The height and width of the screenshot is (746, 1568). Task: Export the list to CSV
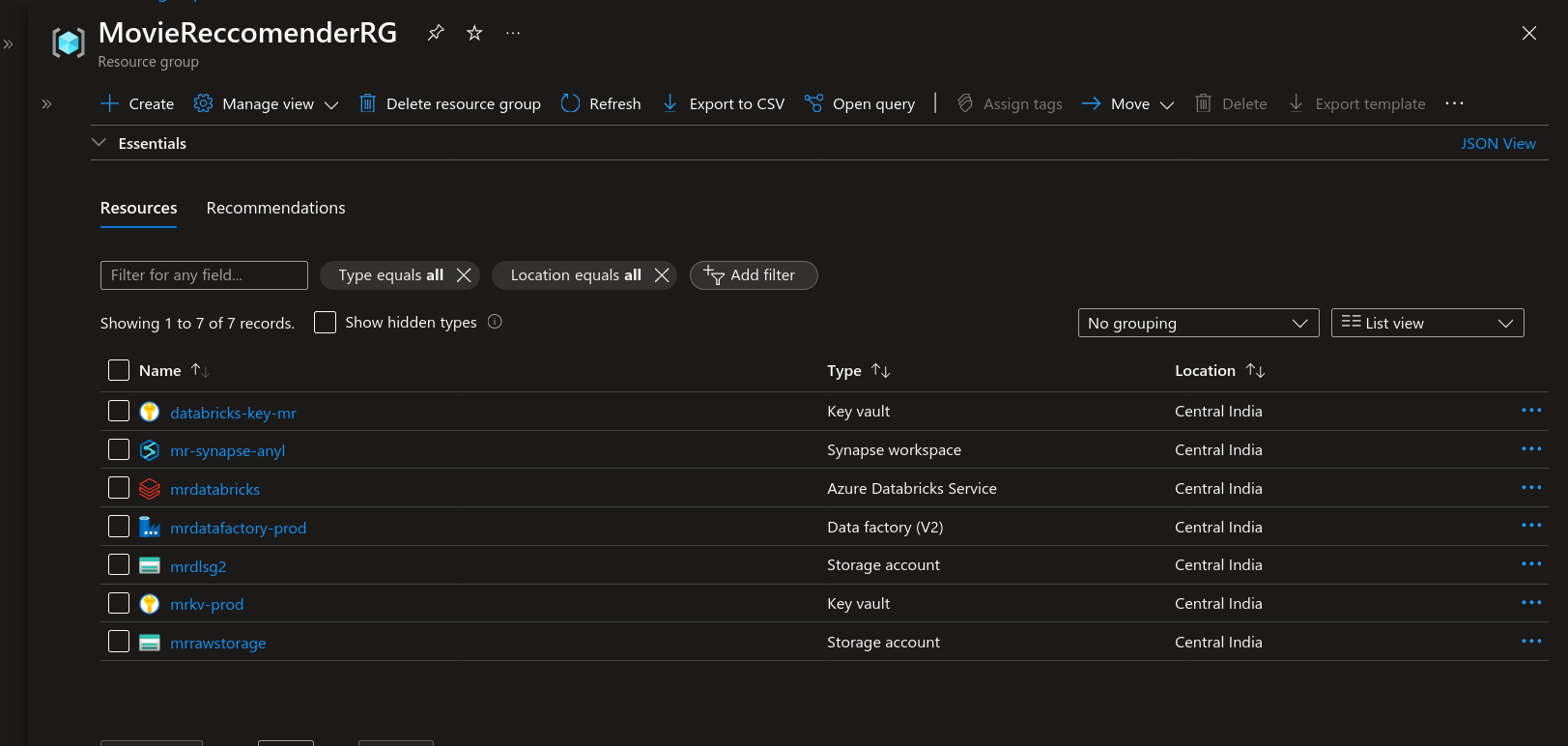coord(724,103)
